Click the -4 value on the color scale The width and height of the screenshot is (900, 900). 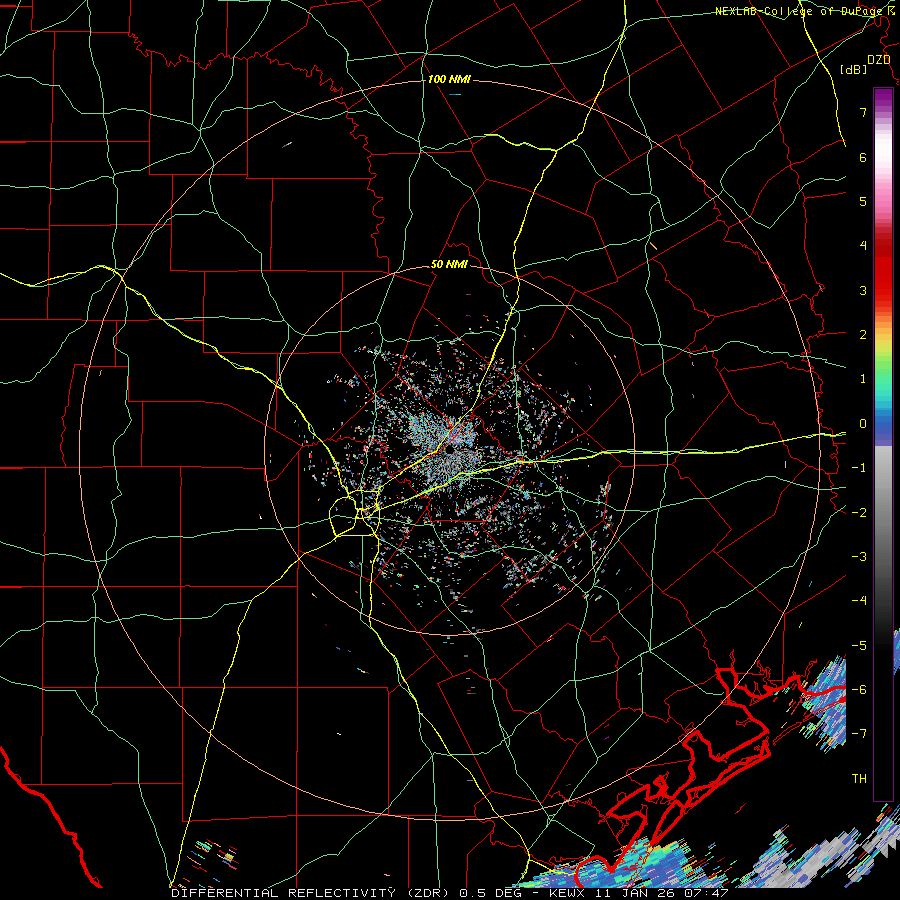[859, 601]
